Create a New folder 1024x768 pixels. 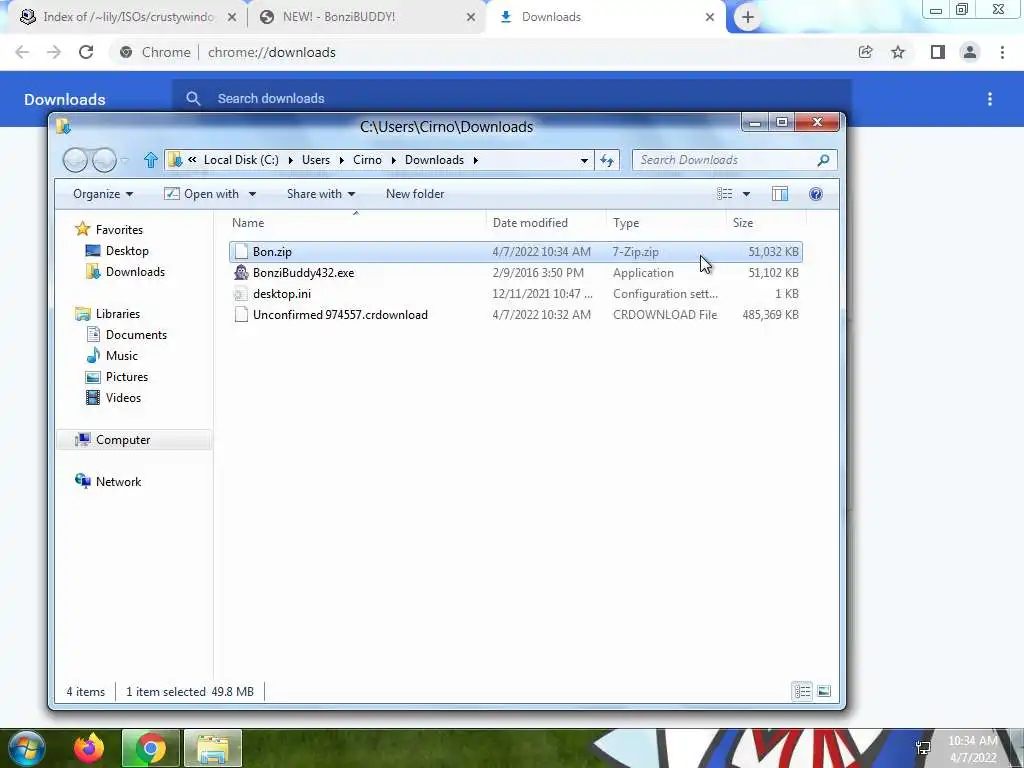pyautogui.click(x=415, y=194)
